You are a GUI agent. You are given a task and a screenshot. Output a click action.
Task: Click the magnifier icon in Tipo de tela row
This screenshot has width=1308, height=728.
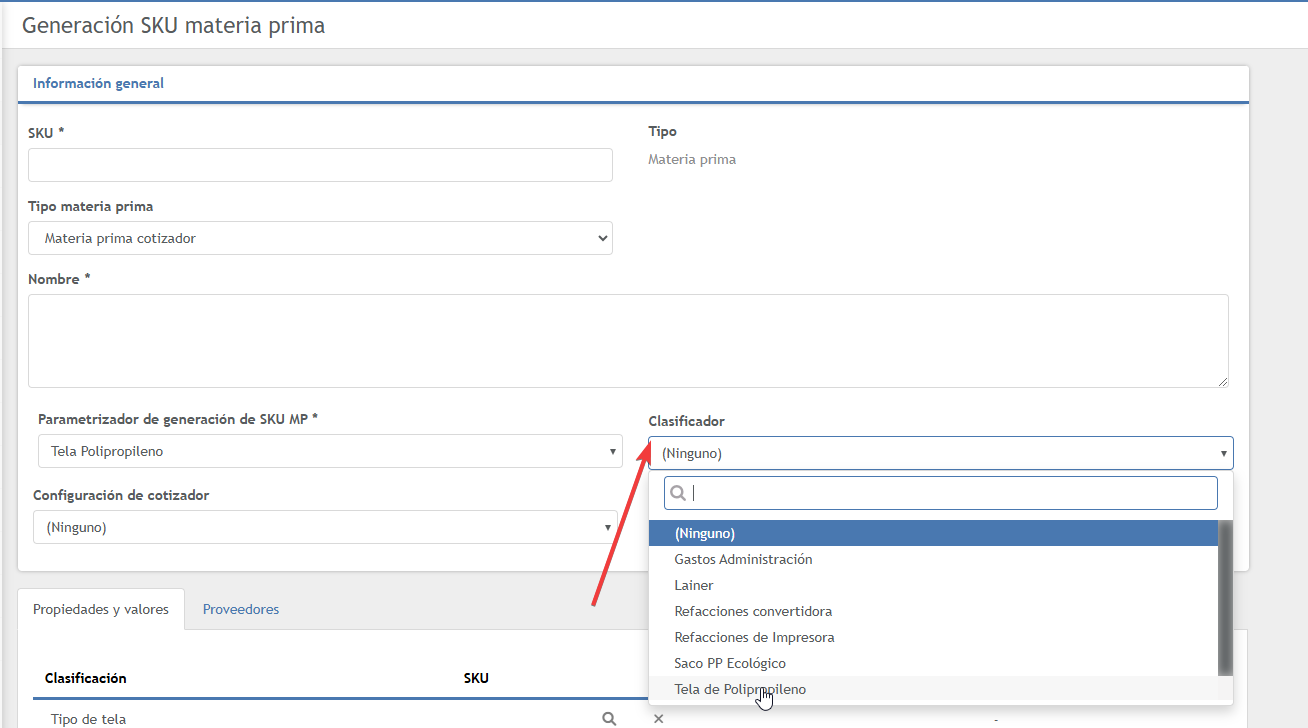(608, 719)
